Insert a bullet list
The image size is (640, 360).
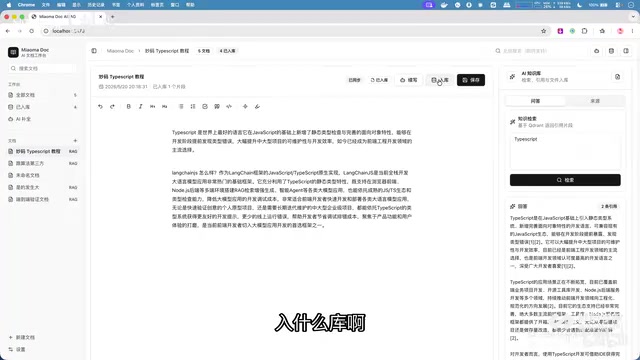(x=181, y=107)
